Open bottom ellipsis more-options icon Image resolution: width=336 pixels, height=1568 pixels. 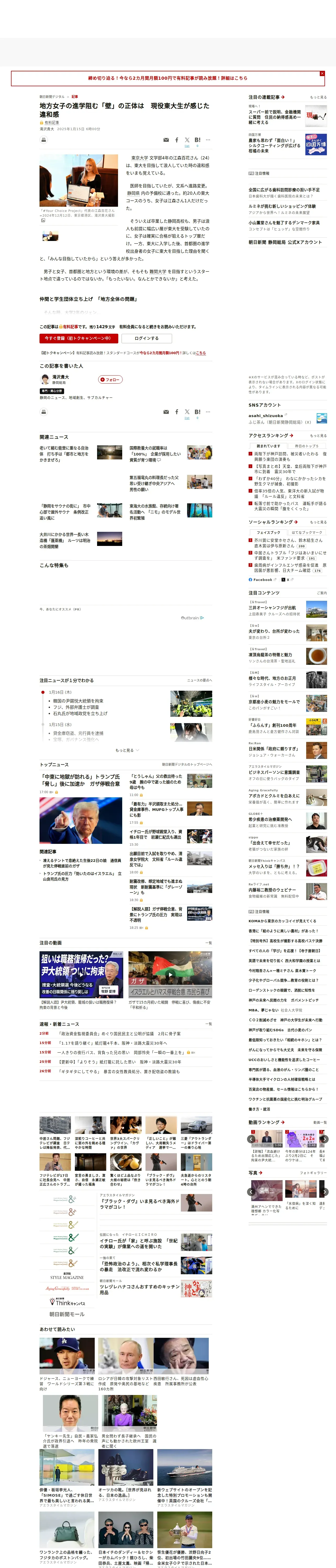(208, 412)
